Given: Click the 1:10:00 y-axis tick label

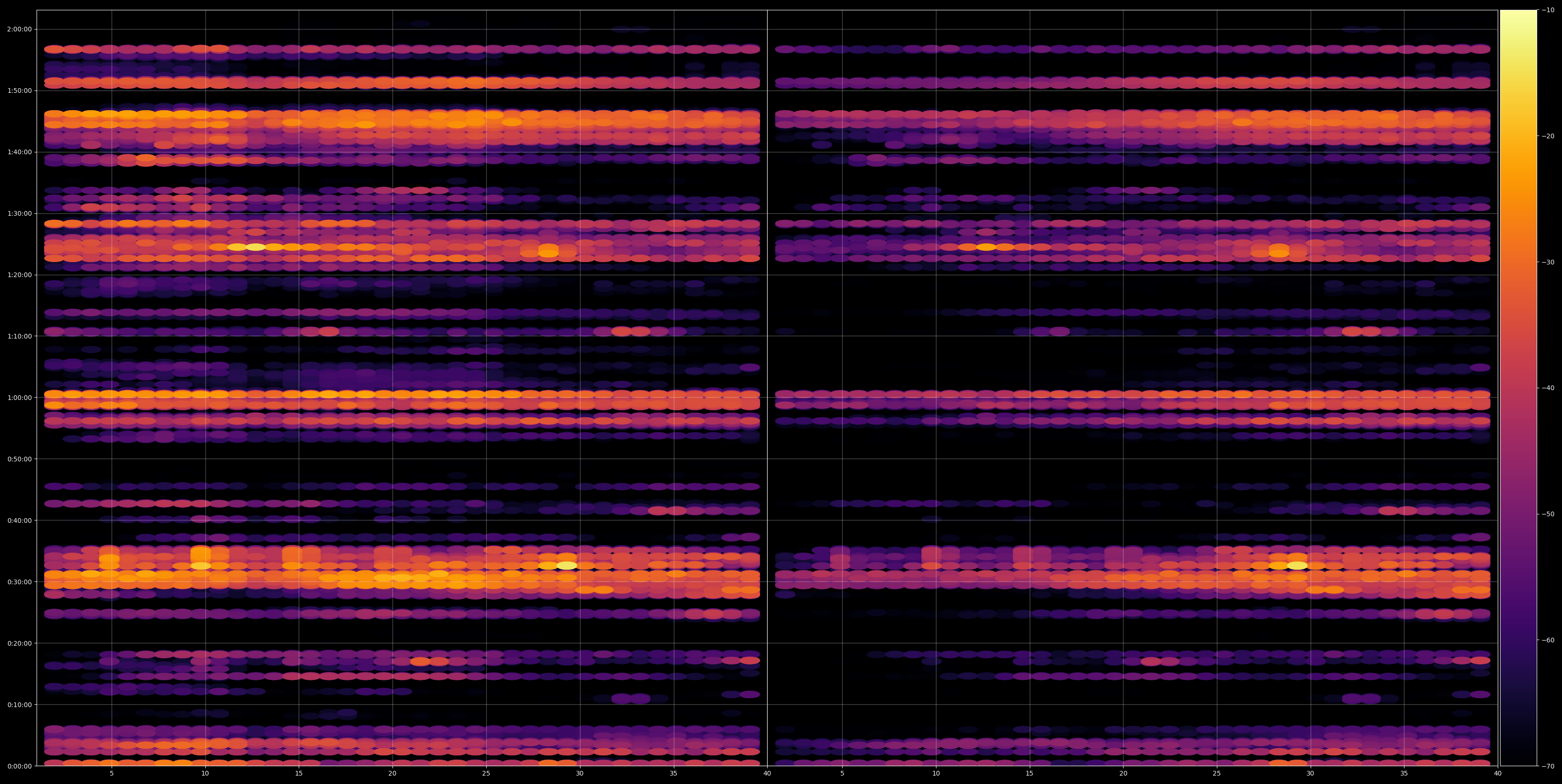Looking at the screenshot, I should click(x=19, y=336).
